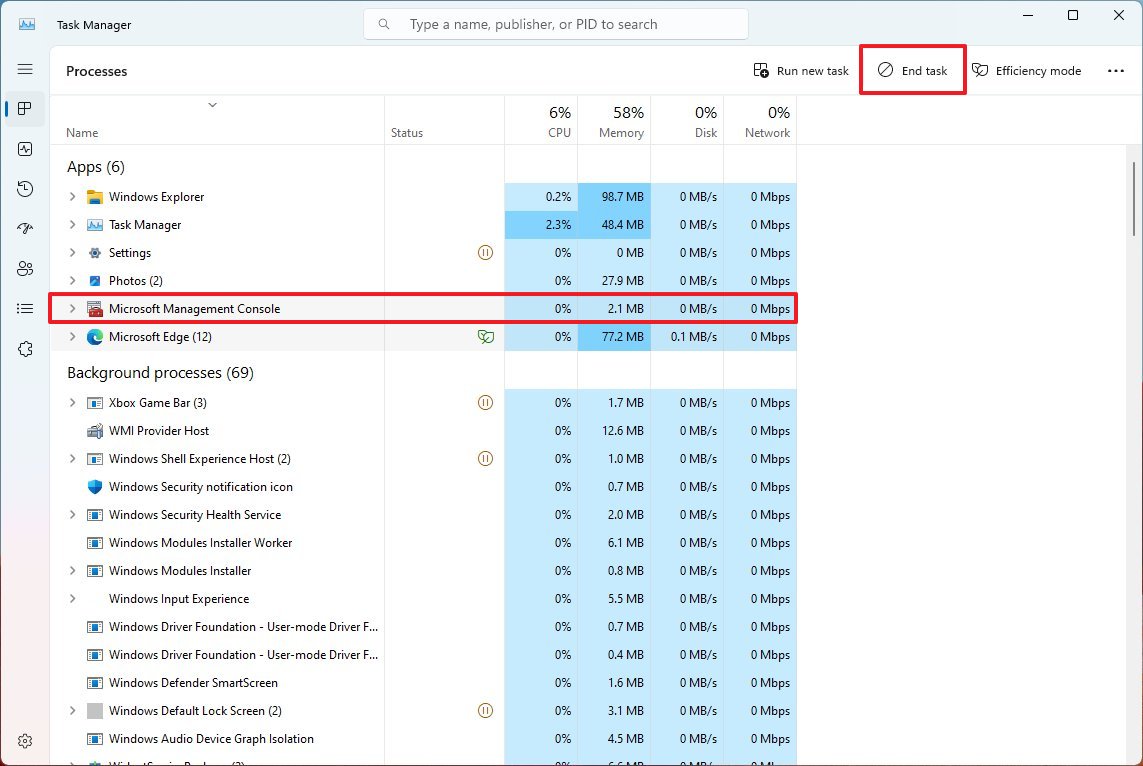Viewport: 1143px width, 766px height.
Task: Open Task Manager settings via the gear icon
Action: [x=25, y=740]
